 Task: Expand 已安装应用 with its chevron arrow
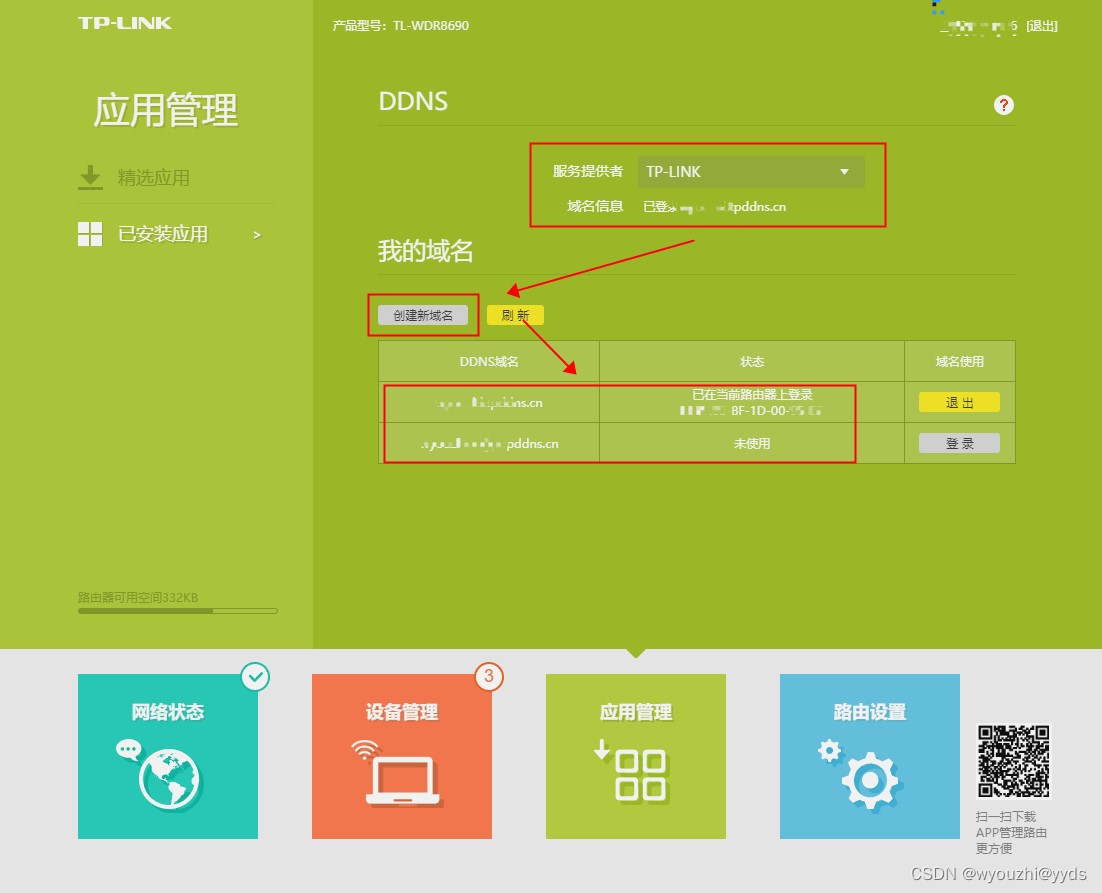click(257, 235)
